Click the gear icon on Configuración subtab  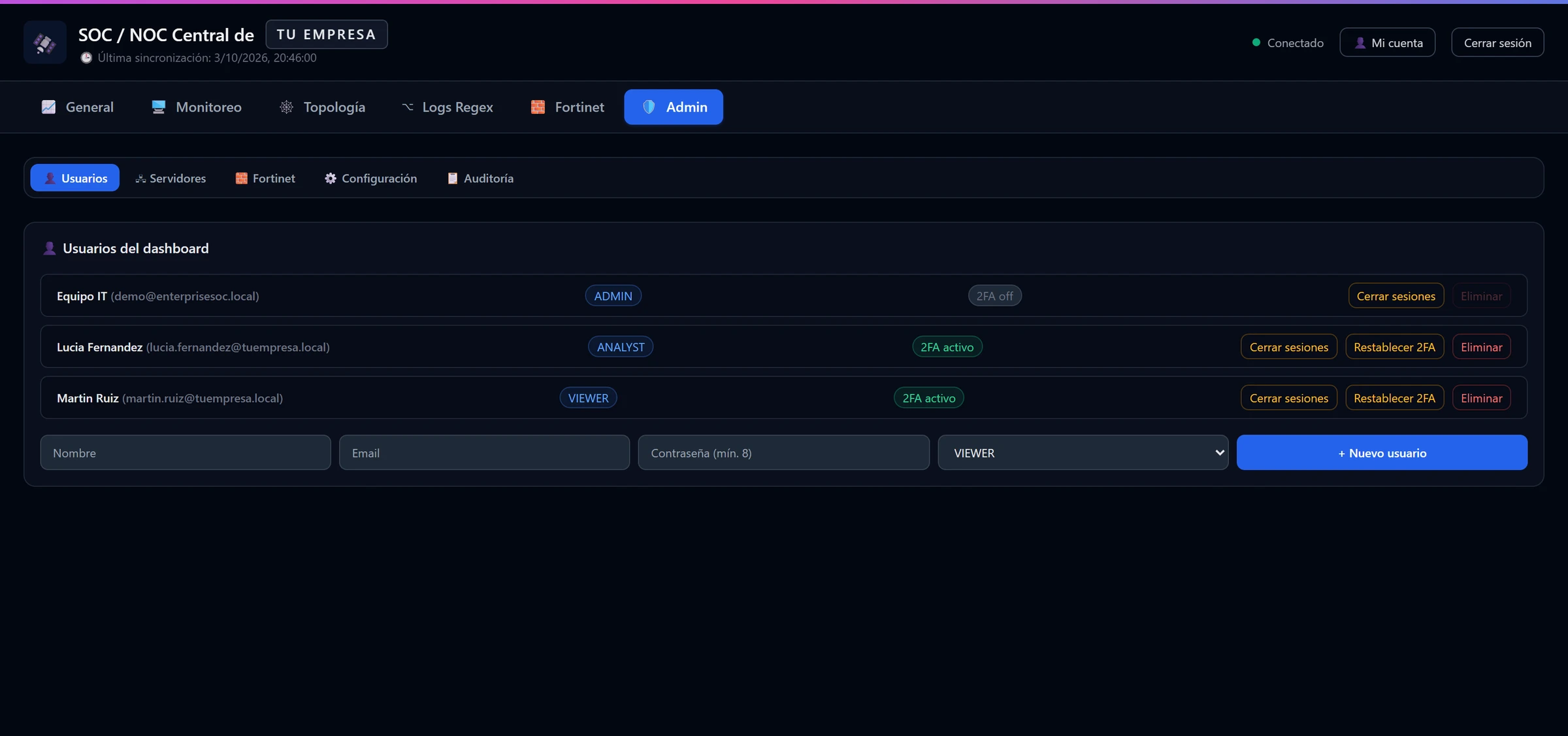[x=331, y=178]
